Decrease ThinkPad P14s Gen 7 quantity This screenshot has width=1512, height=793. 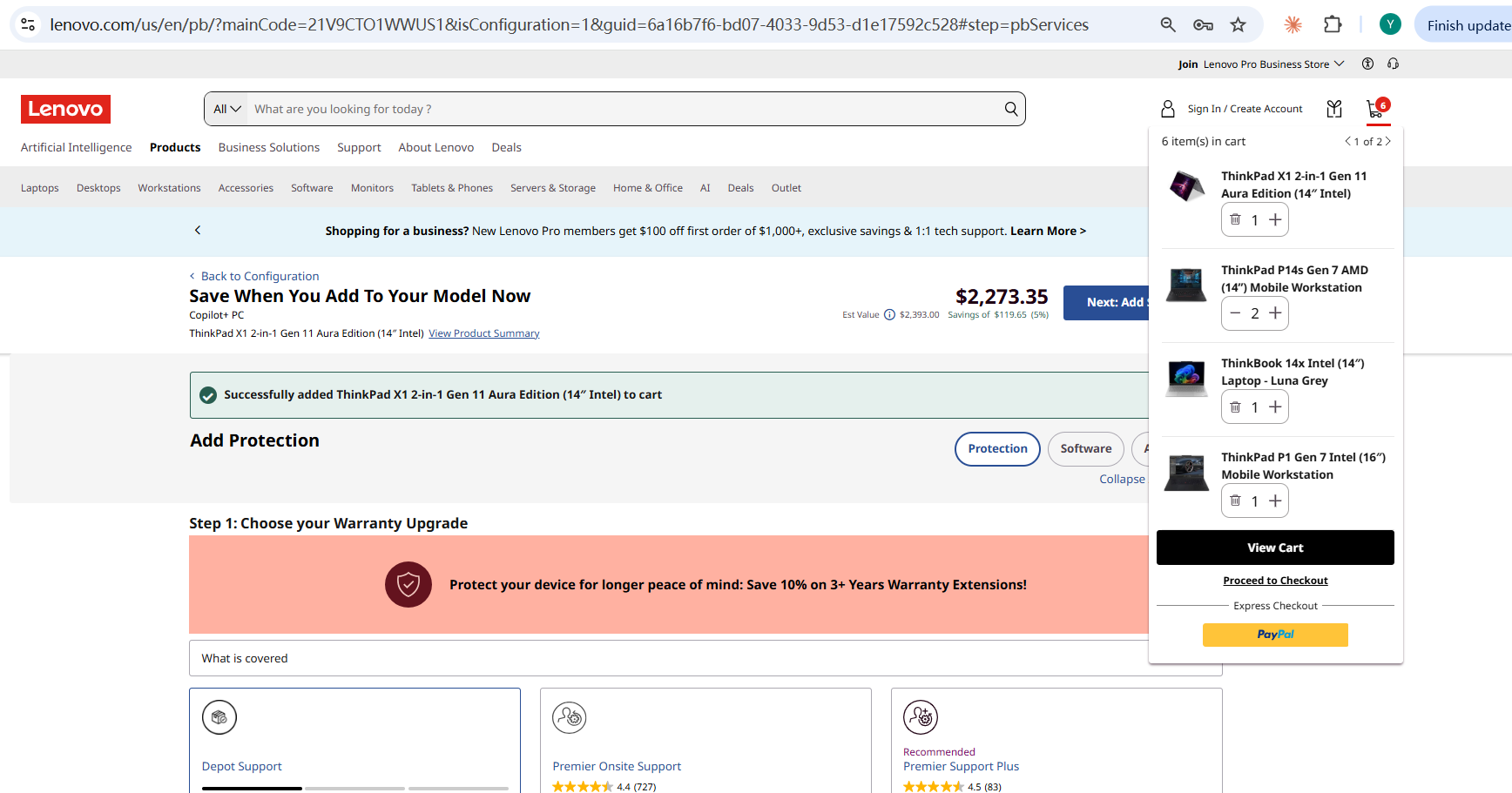pyautogui.click(x=1235, y=313)
